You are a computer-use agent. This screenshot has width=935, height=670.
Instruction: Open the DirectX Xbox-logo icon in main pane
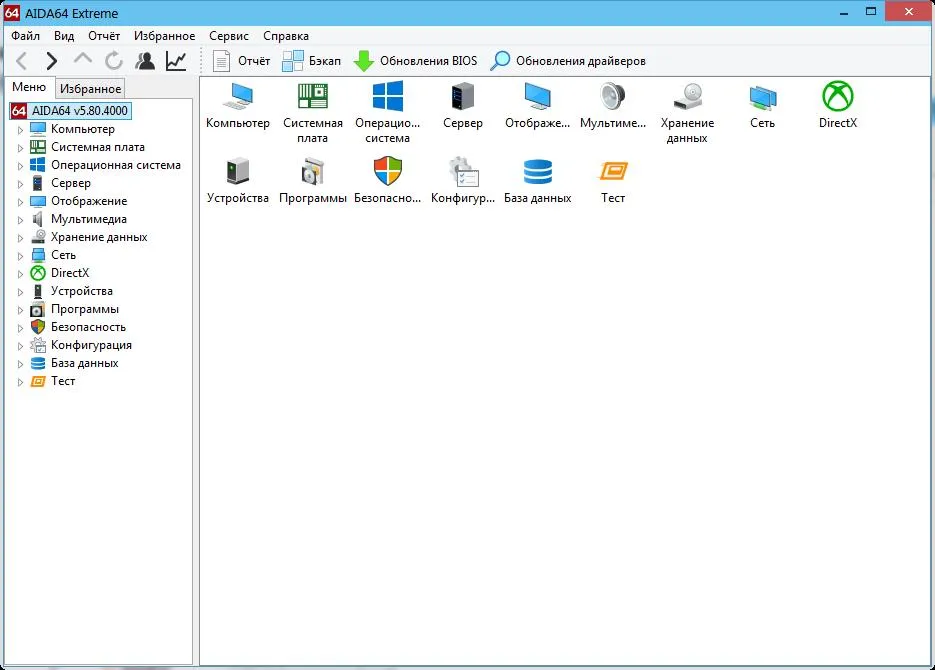click(838, 97)
